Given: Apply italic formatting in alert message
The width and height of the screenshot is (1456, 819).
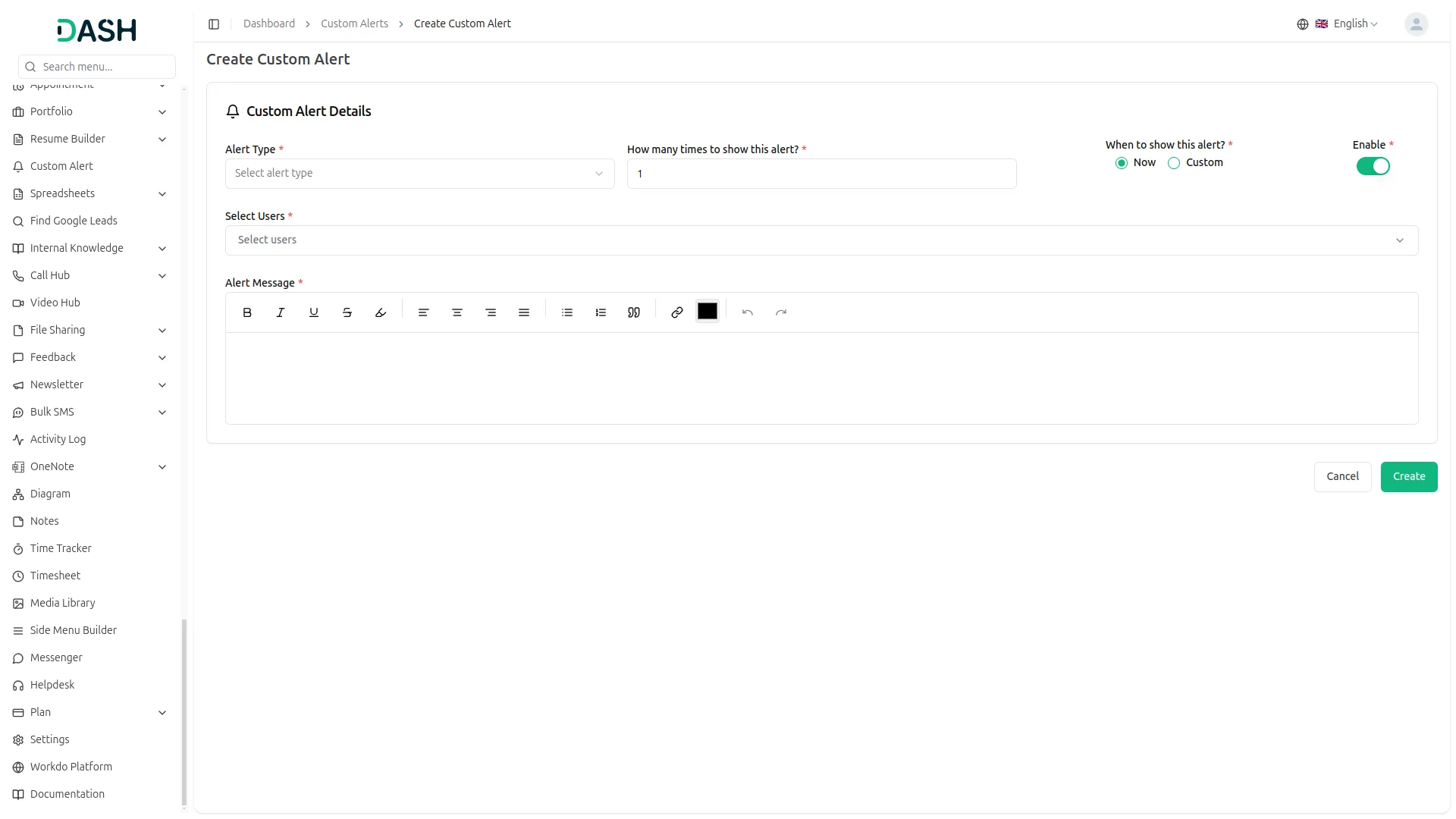Looking at the screenshot, I should pos(281,312).
